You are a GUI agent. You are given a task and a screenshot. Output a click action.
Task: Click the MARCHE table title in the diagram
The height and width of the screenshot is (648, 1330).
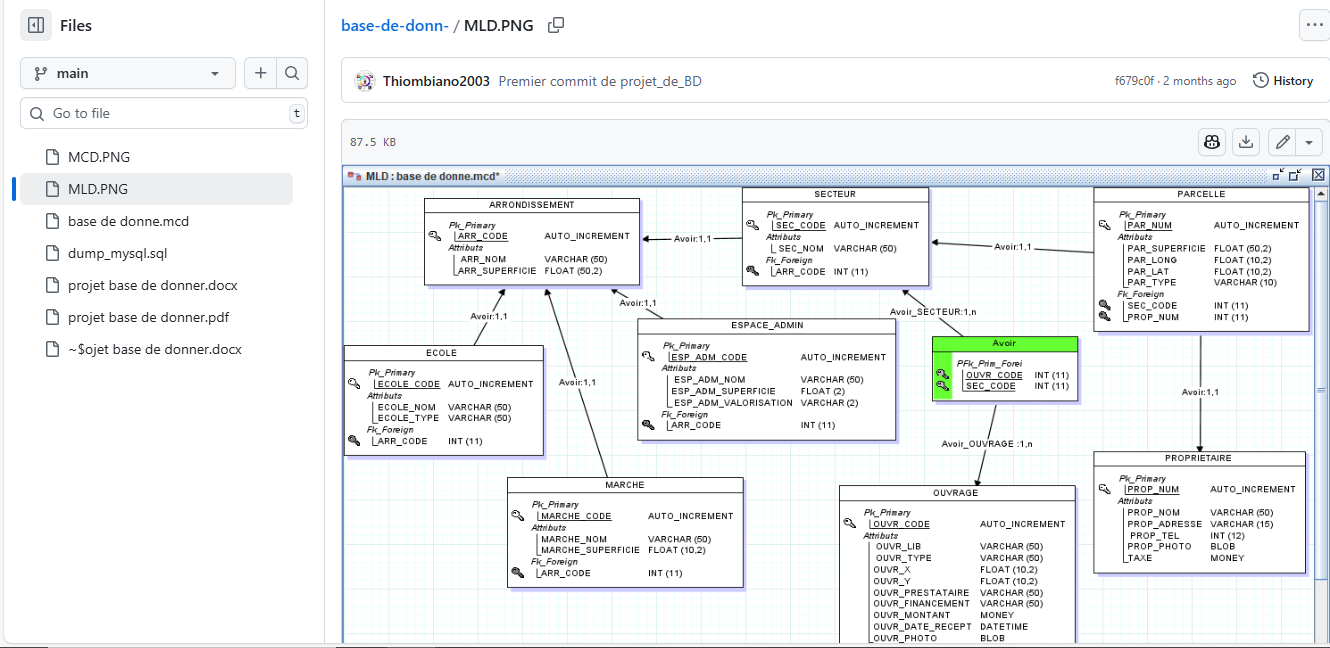625,484
